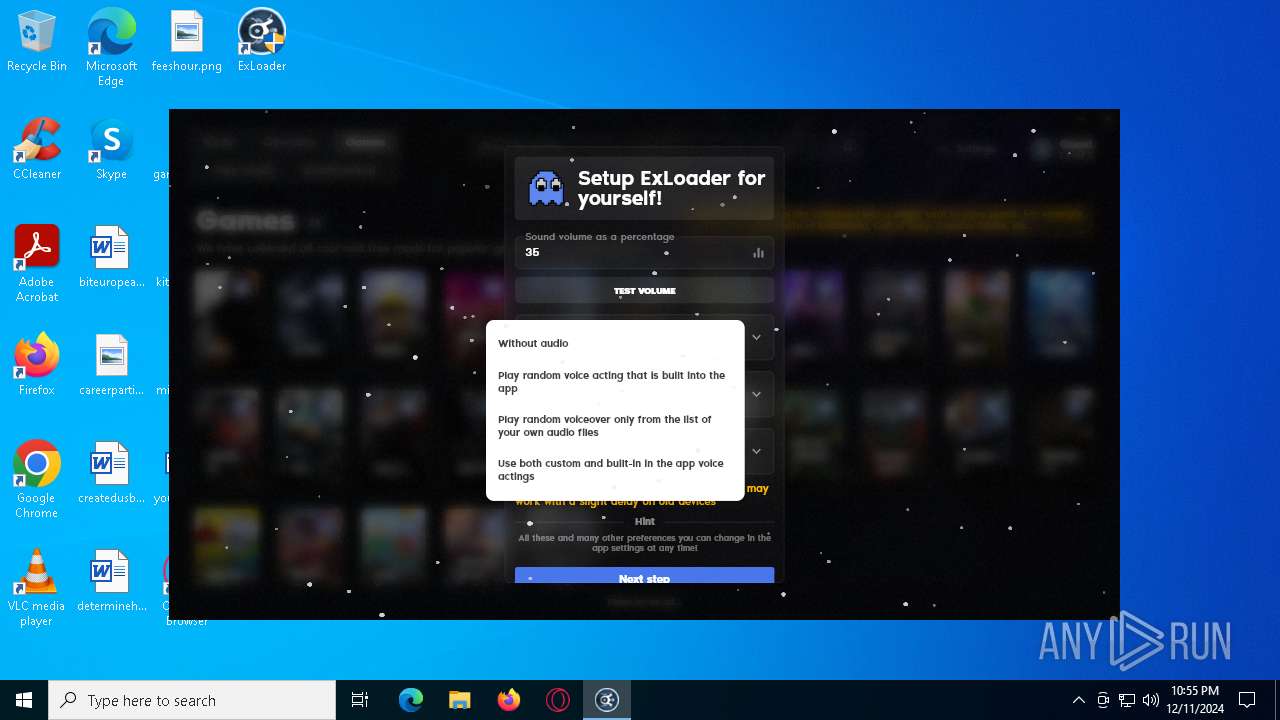The height and width of the screenshot is (720, 1280).
Task: Click the taskbar search box
Action: click(192, 700)
